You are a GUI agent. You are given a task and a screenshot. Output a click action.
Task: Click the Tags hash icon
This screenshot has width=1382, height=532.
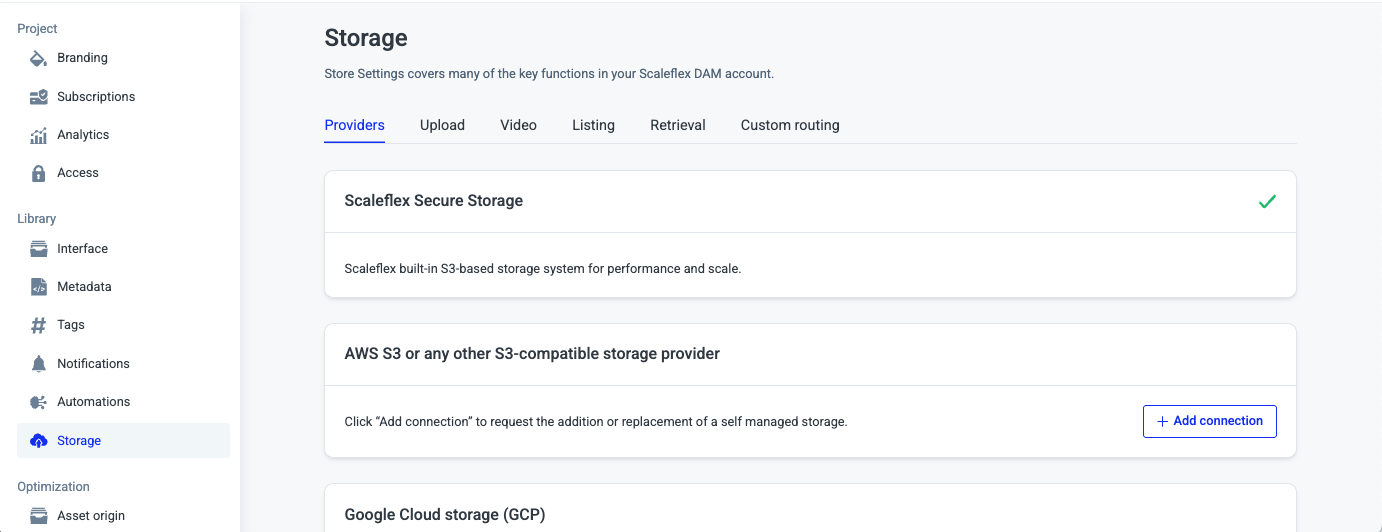[39, 325]
